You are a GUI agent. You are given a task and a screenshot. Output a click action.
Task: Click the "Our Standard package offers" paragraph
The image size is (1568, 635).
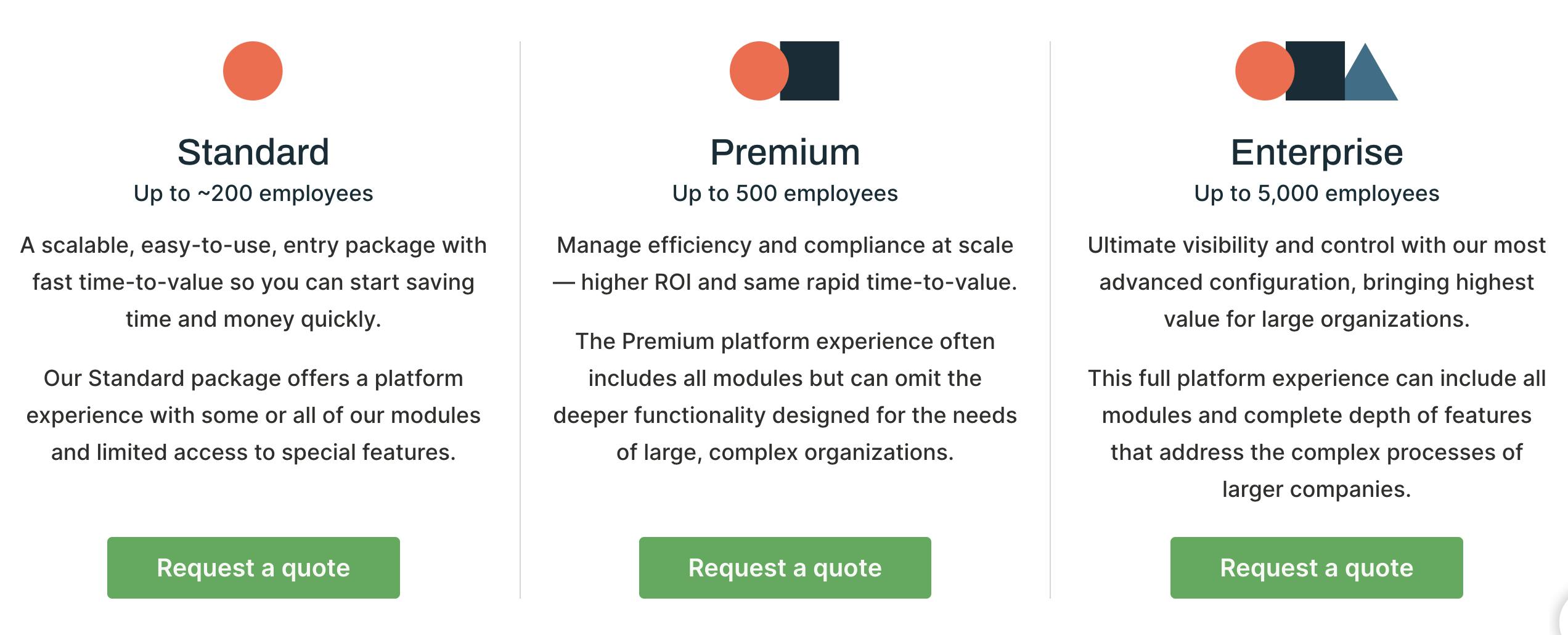(253, 415)
